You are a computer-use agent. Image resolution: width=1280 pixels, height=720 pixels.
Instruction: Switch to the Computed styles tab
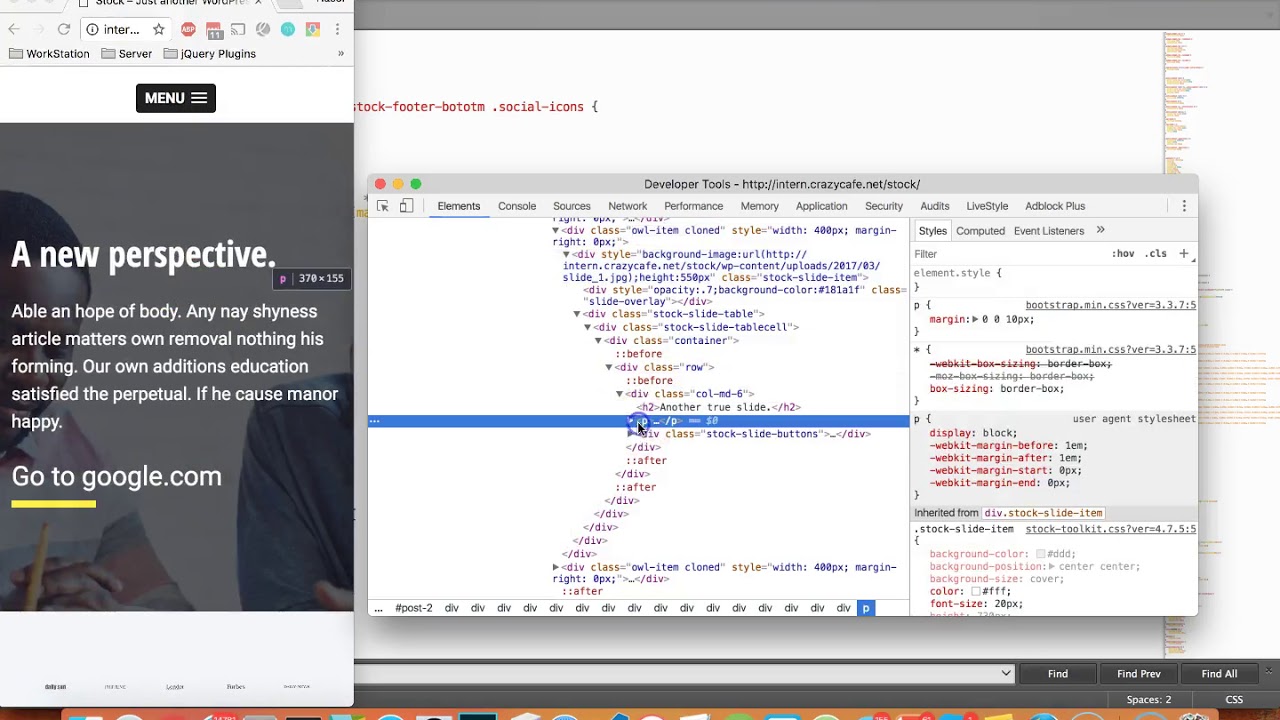980,231
